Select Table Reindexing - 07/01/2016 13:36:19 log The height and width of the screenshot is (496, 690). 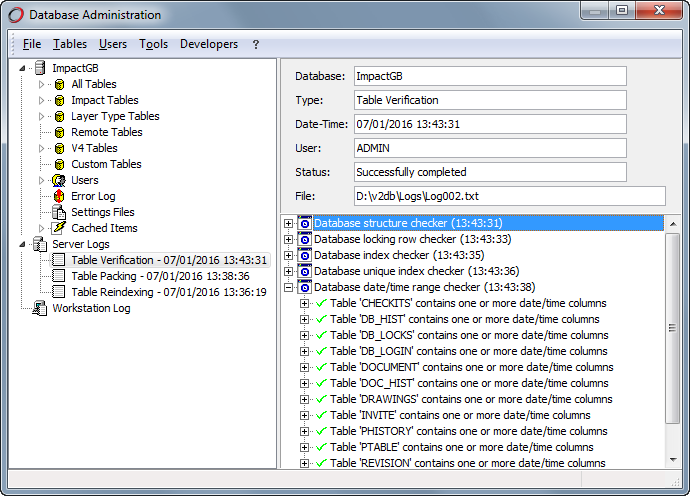169,292
